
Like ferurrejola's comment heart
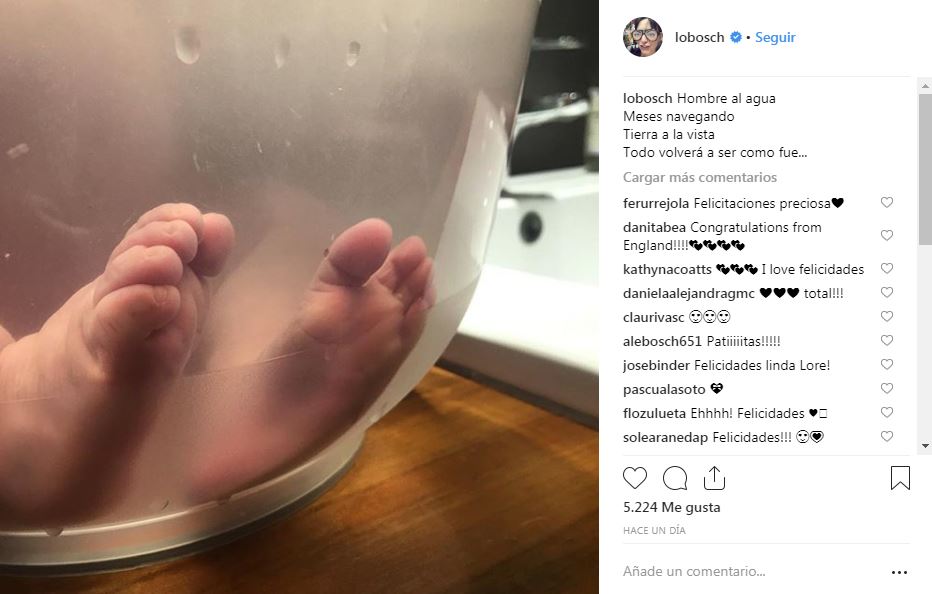tap(887, 202)
